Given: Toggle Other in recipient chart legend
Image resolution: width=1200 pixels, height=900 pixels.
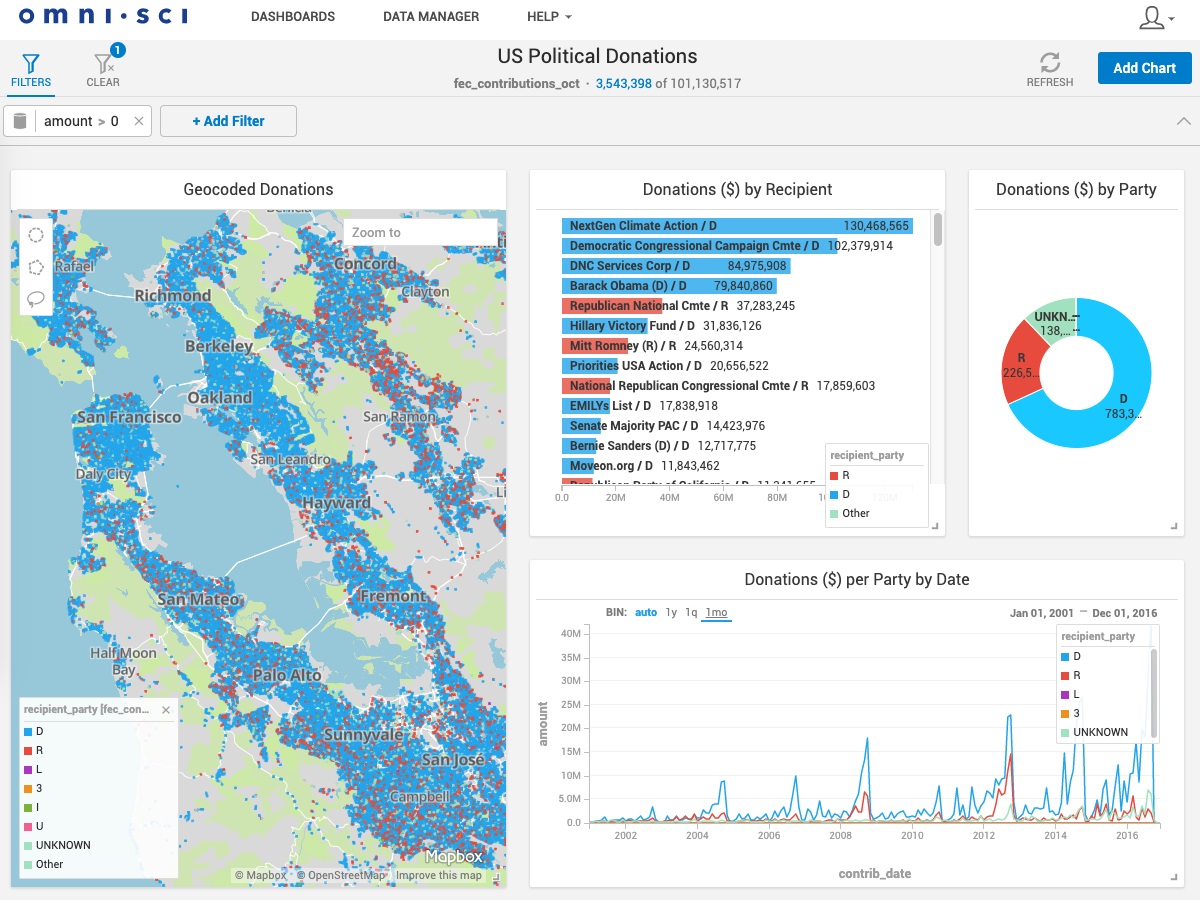Looking at the screenshot, I should coord(850,513).
